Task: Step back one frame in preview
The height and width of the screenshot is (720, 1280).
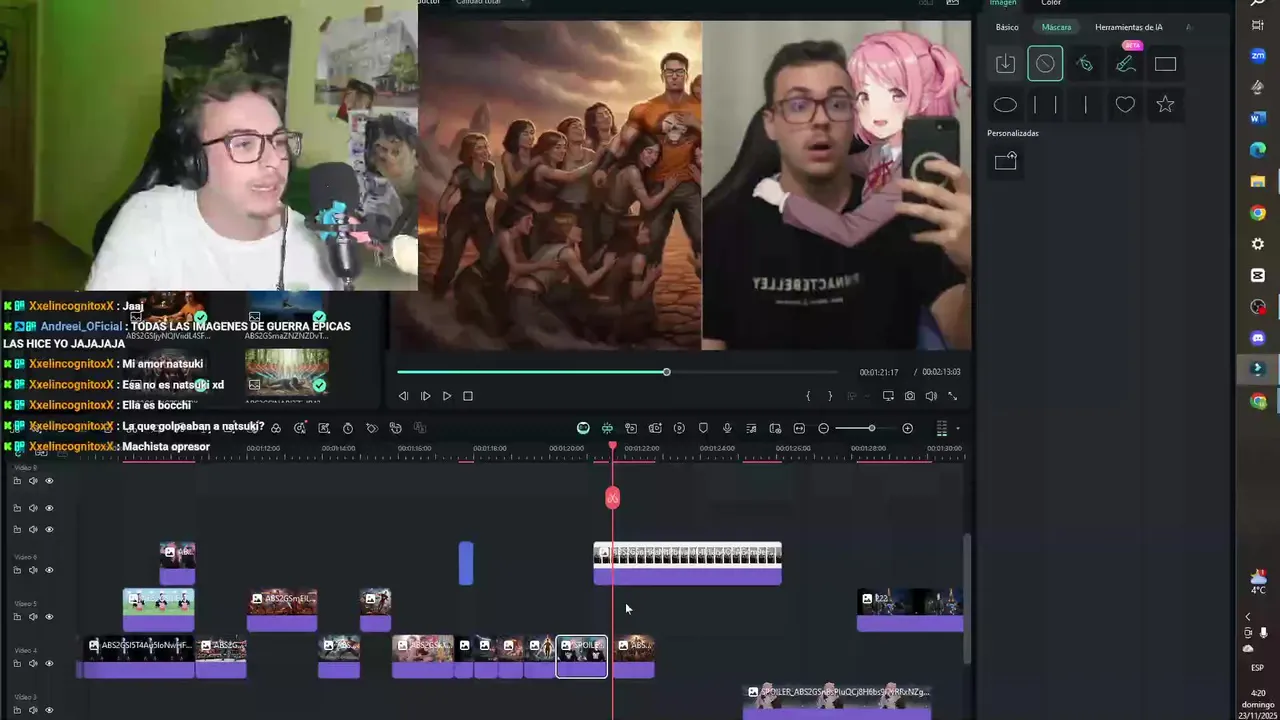Action: (403, 396)
